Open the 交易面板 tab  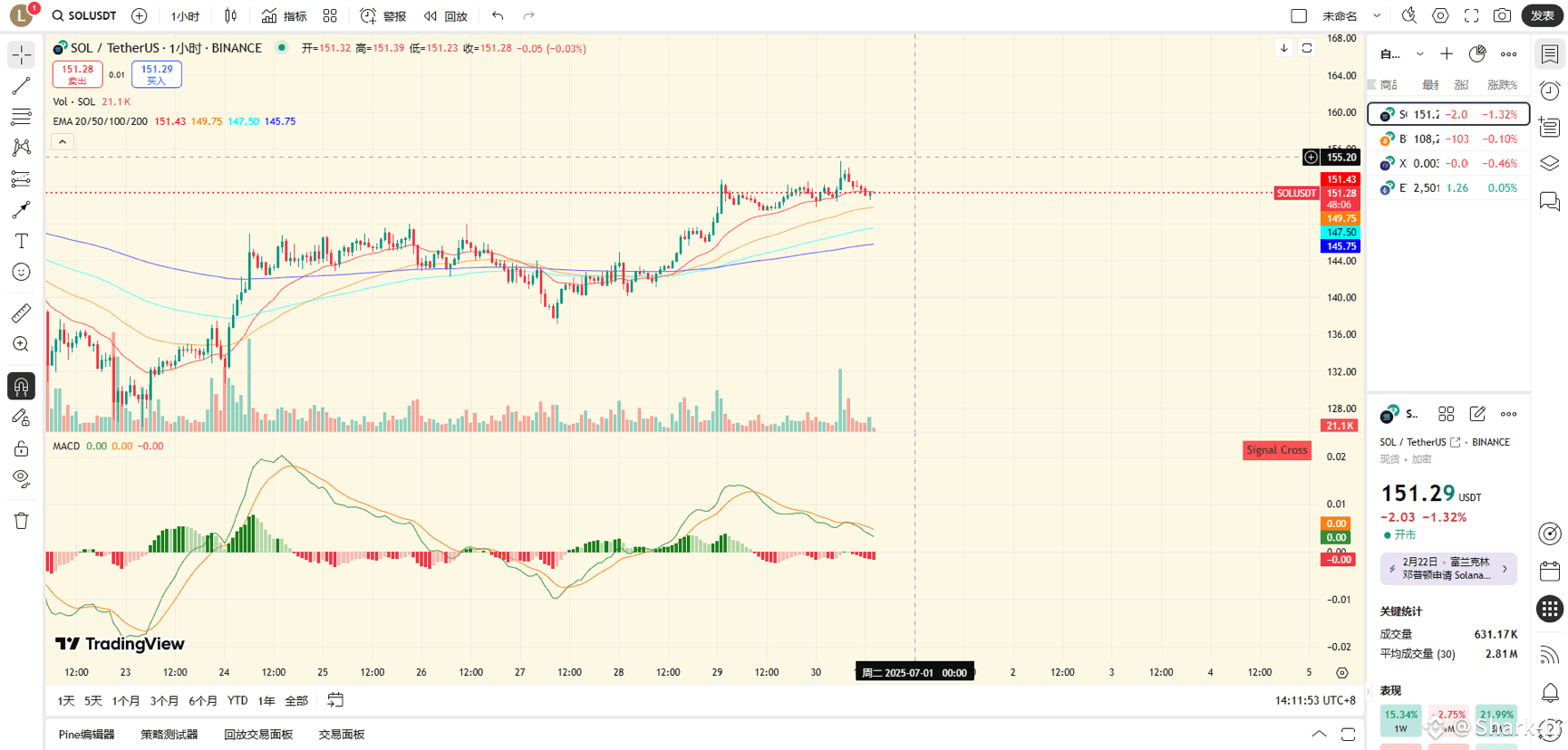pos(342,735)
